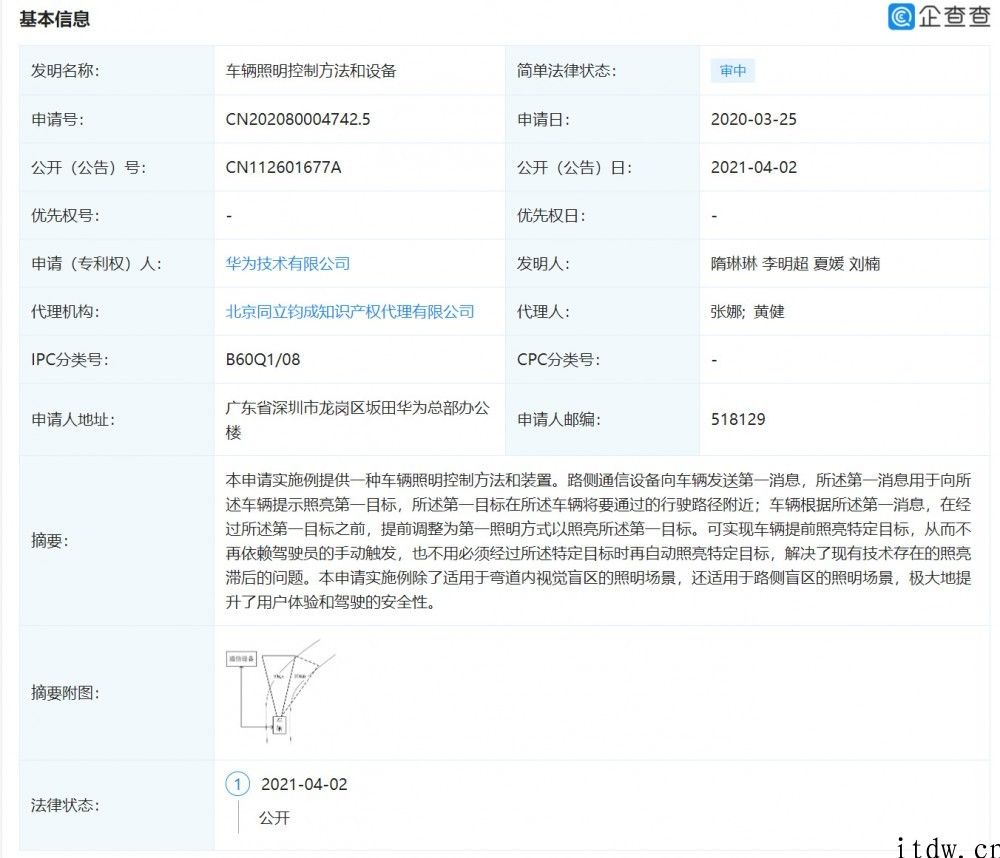The image size is (1000, 858).
Task: Click the 代理人 field label
Action: [x=543, y=312]
